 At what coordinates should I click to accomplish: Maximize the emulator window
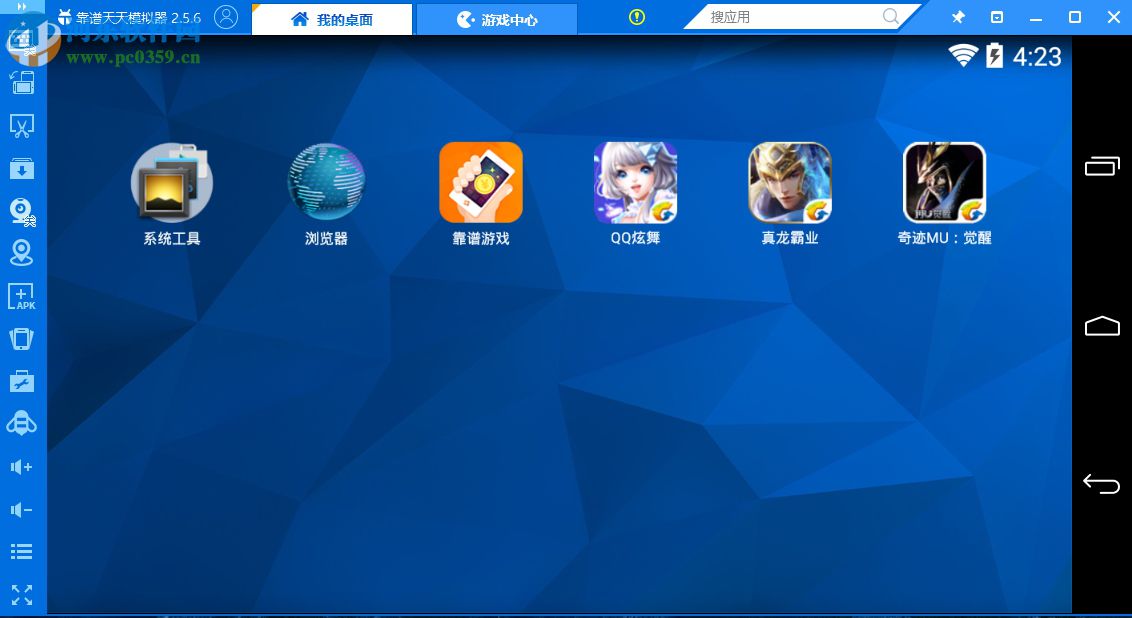pyautogui.click(x=1075, y=17)
